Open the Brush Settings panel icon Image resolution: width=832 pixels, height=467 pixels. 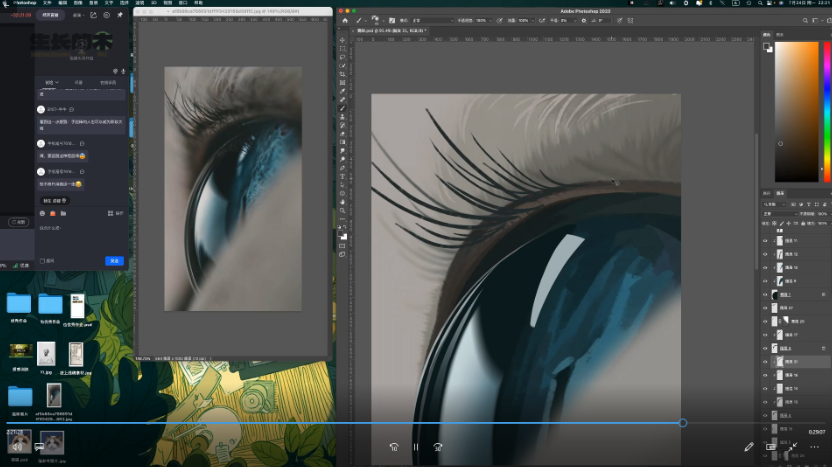392,21
